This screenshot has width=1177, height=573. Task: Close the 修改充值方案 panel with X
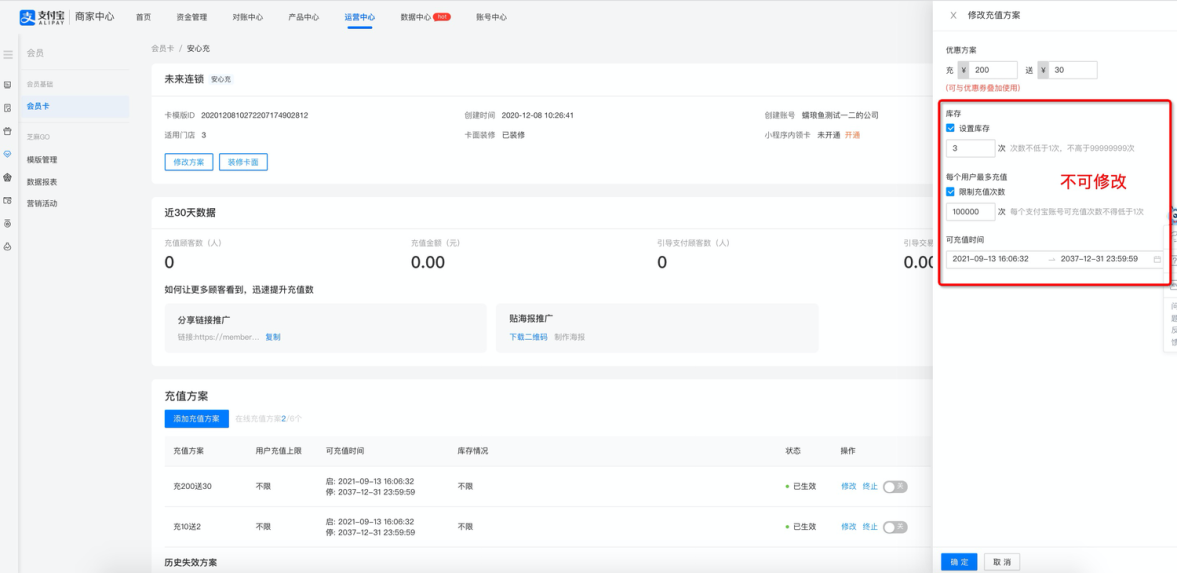(953, 15)
